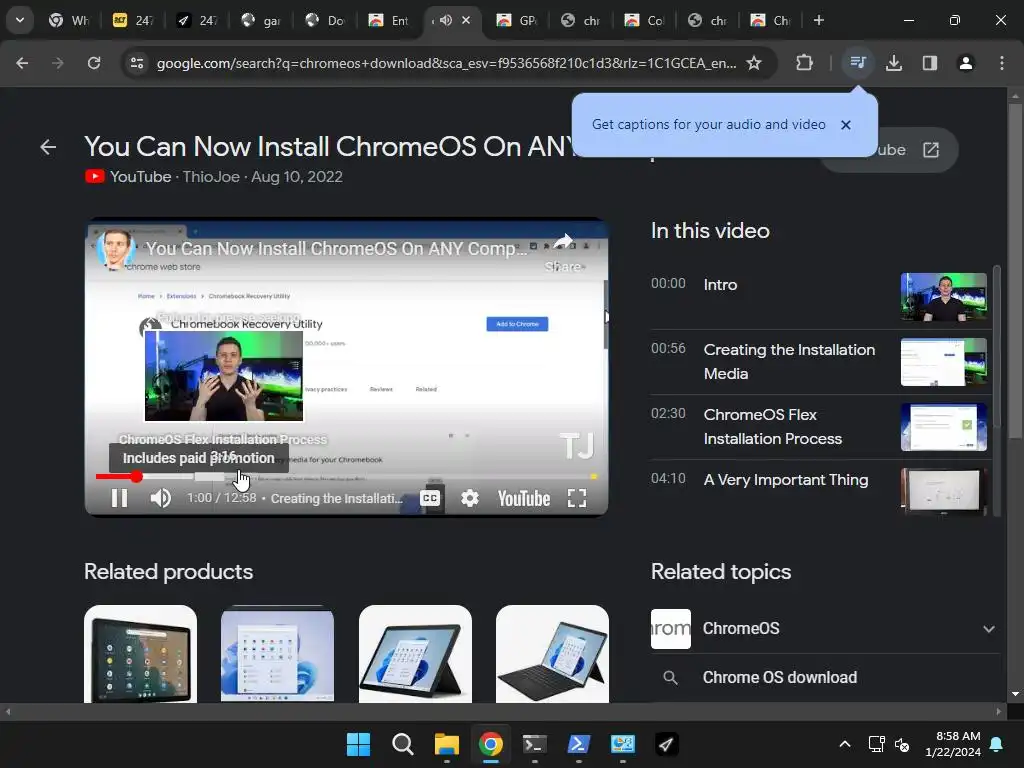The width and height of the screenshot is (1024, 768).
Task: Open the clock and date panel
Action: 953,744
